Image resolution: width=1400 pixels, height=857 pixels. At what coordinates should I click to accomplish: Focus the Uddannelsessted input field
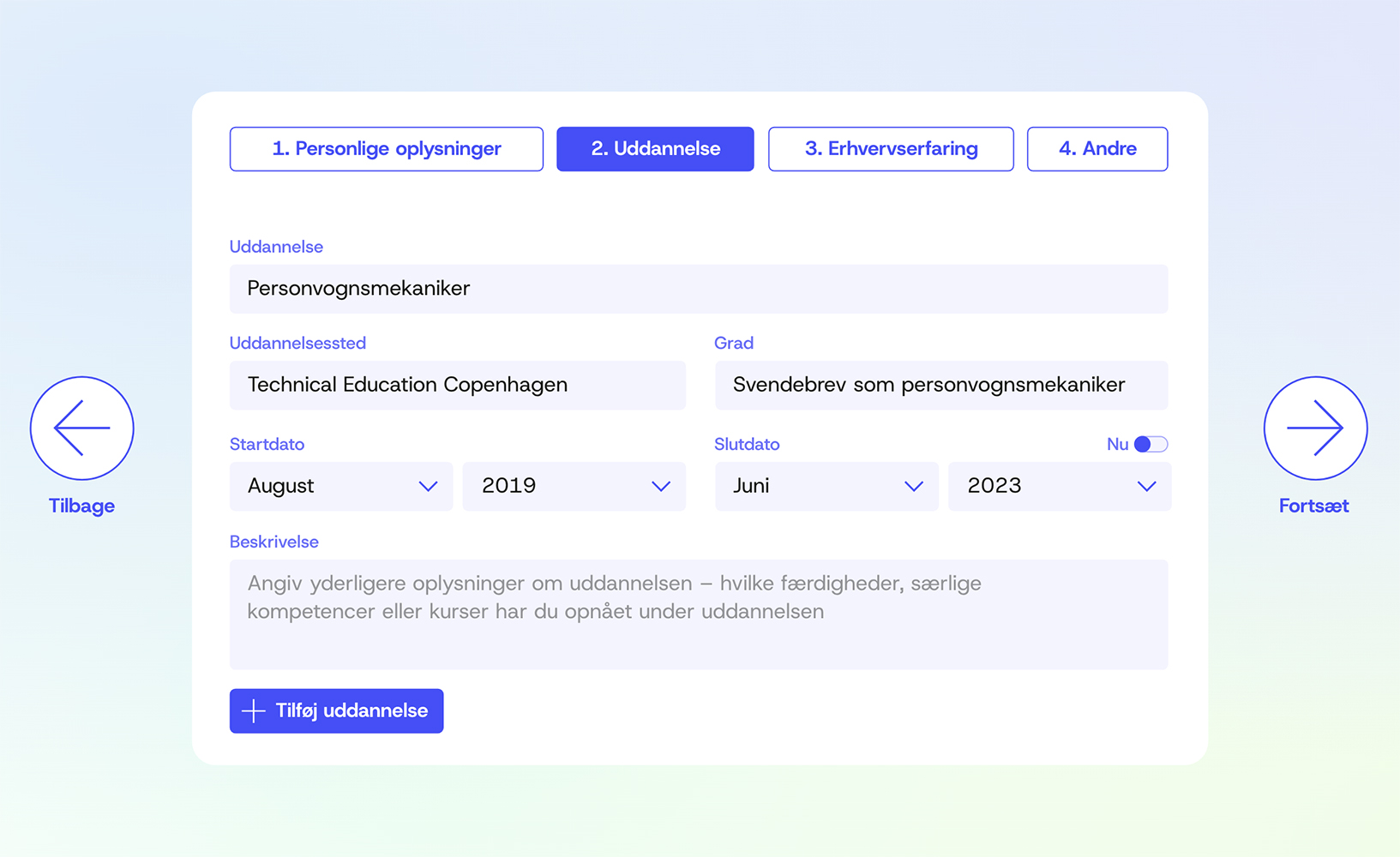(457, 385)
